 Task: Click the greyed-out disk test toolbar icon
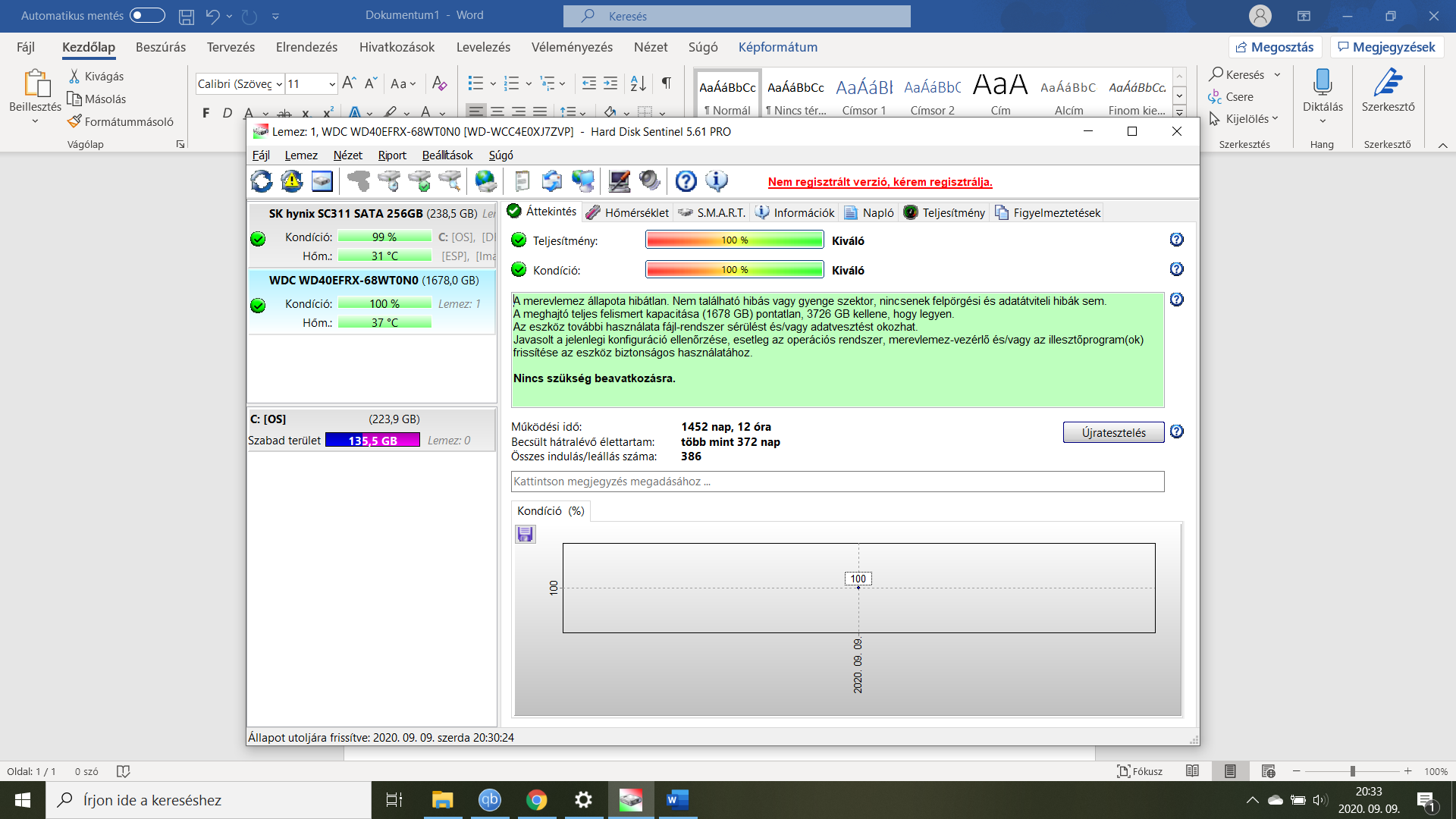coord(359,181)
